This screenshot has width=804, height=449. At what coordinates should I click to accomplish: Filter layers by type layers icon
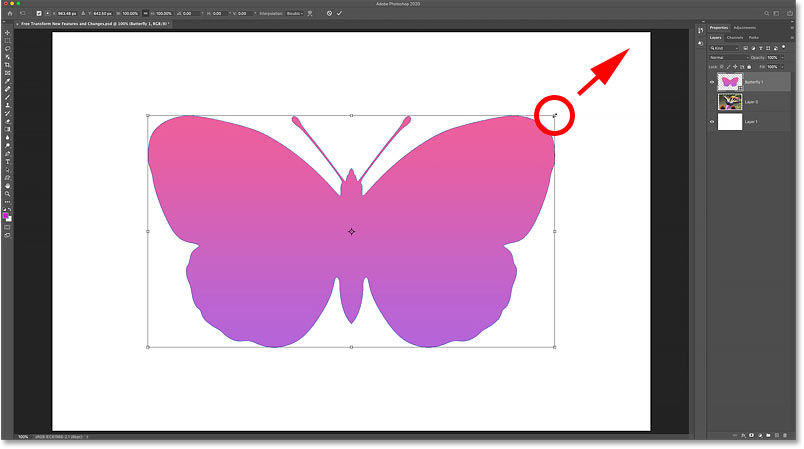760,48
